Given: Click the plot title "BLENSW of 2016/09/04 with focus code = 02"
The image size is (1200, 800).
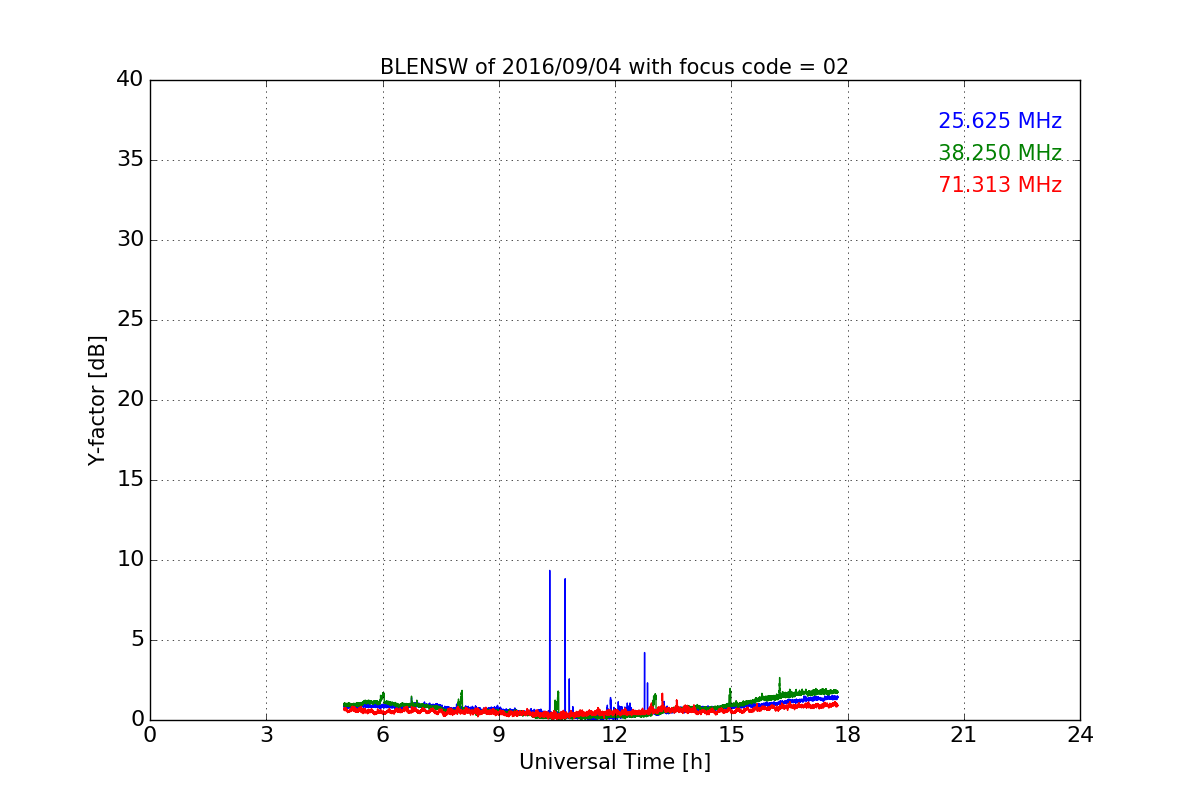Looking at the screenshot, I should click(614, 67).
